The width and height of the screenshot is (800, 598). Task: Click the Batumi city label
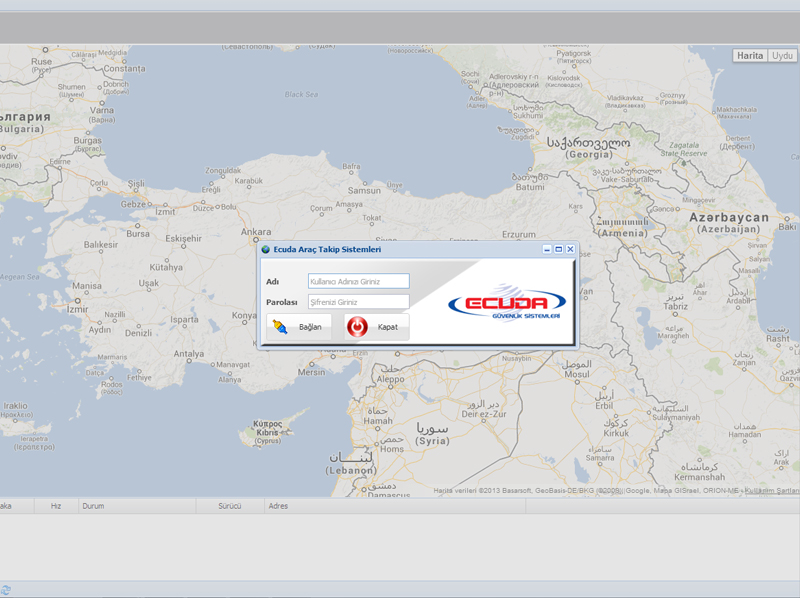530,187
